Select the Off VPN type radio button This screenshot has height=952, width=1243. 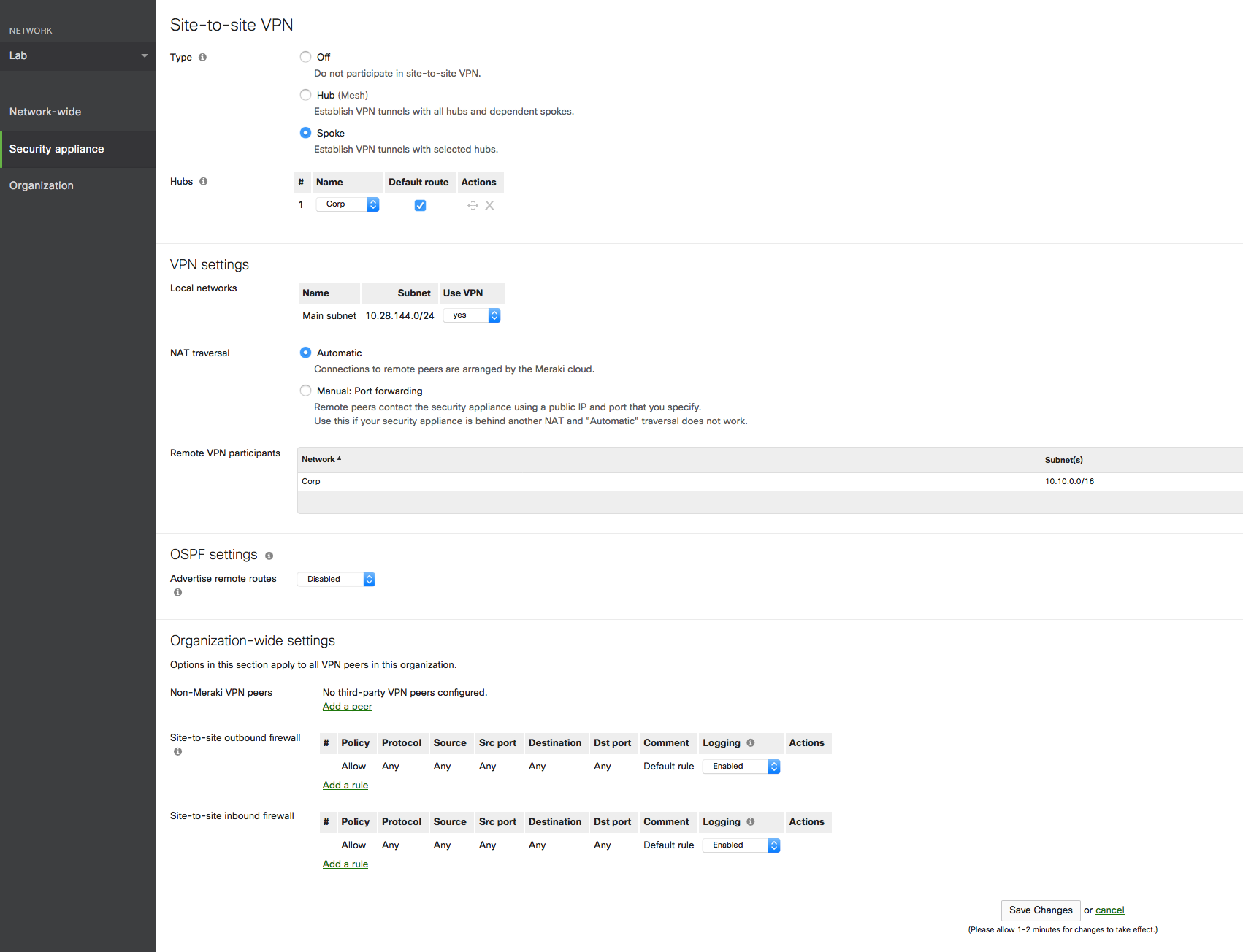pyautogui.click(x=305, y=57)
